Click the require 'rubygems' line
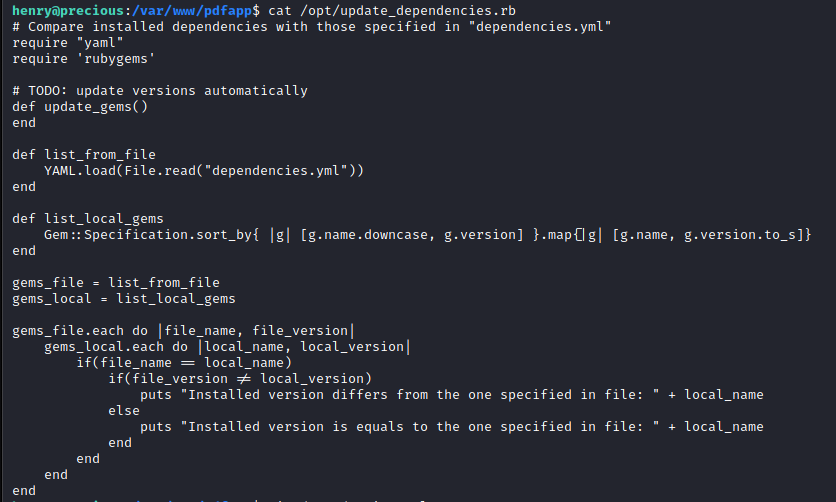 pos(84,59)
